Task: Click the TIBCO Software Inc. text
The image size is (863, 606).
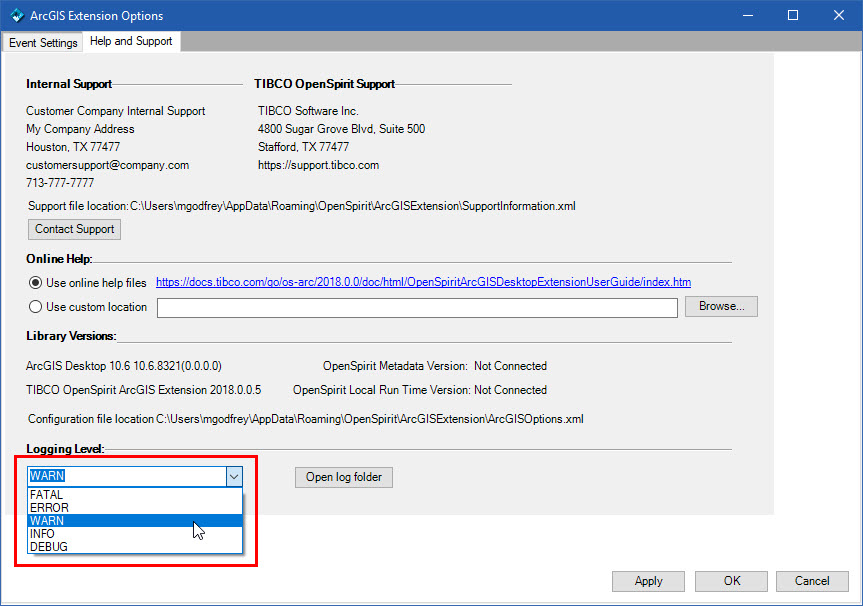Action: click(x=308, y=111)
